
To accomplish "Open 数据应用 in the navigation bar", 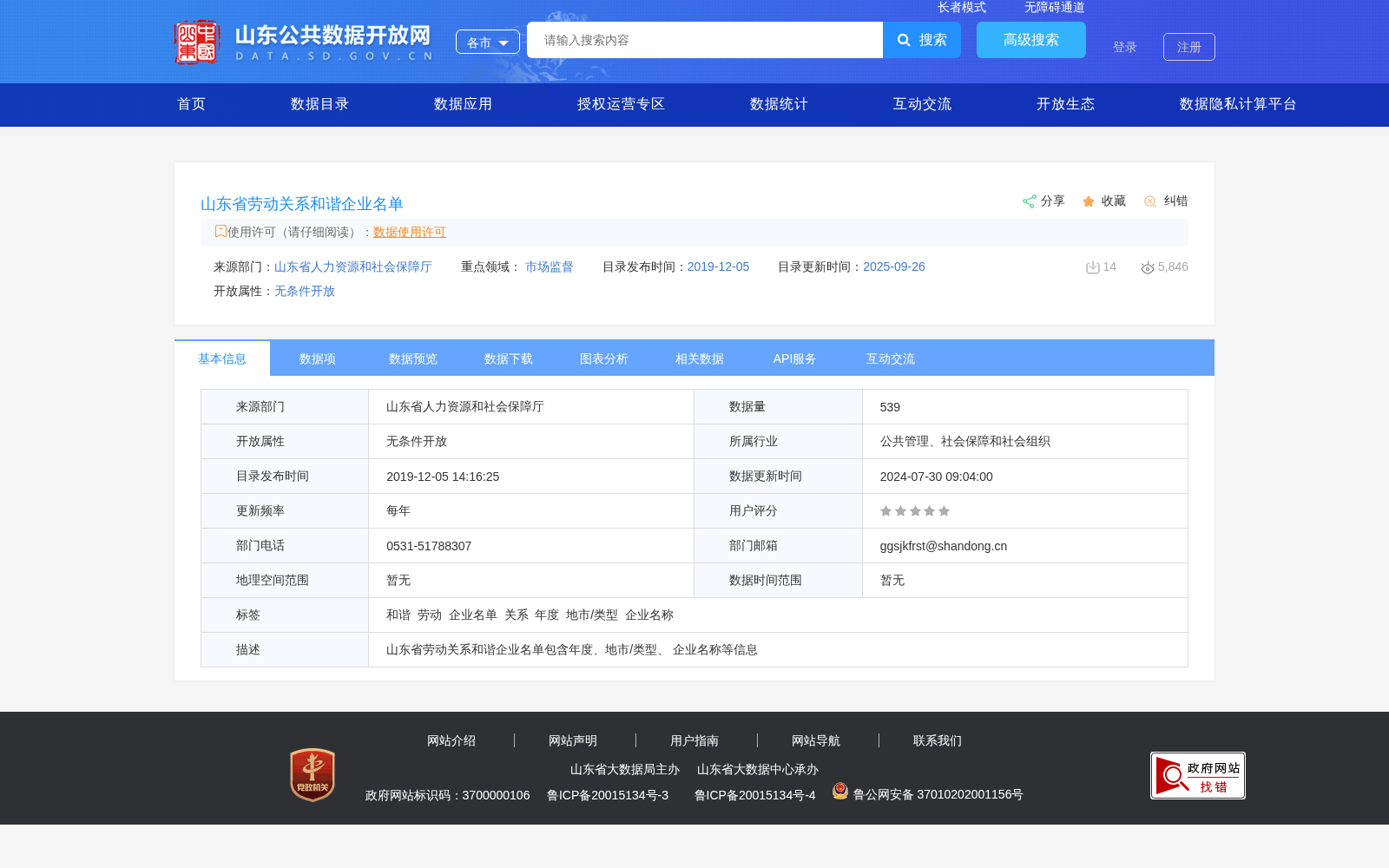I will click(x=464, y=104).
